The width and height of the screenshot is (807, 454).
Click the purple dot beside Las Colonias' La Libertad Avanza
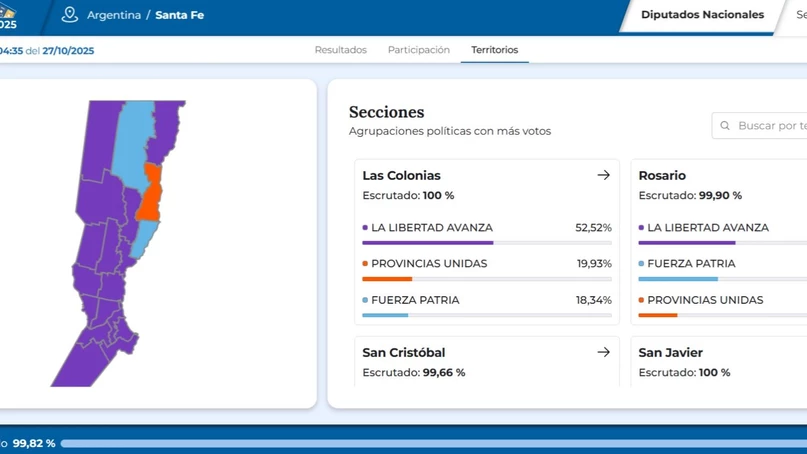[x=365, y=228]
